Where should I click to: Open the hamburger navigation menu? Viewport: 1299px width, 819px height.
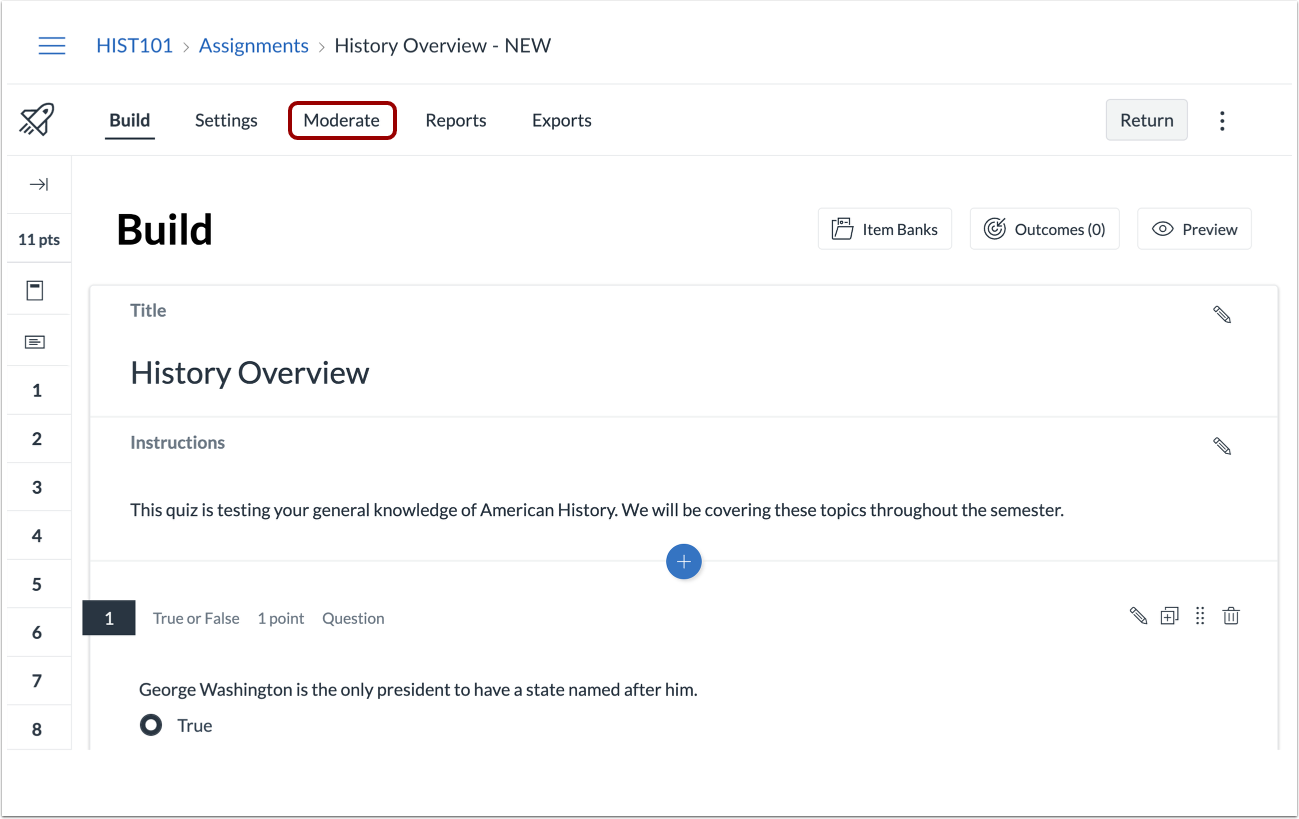pyautogui.click(x=52, y=46)
